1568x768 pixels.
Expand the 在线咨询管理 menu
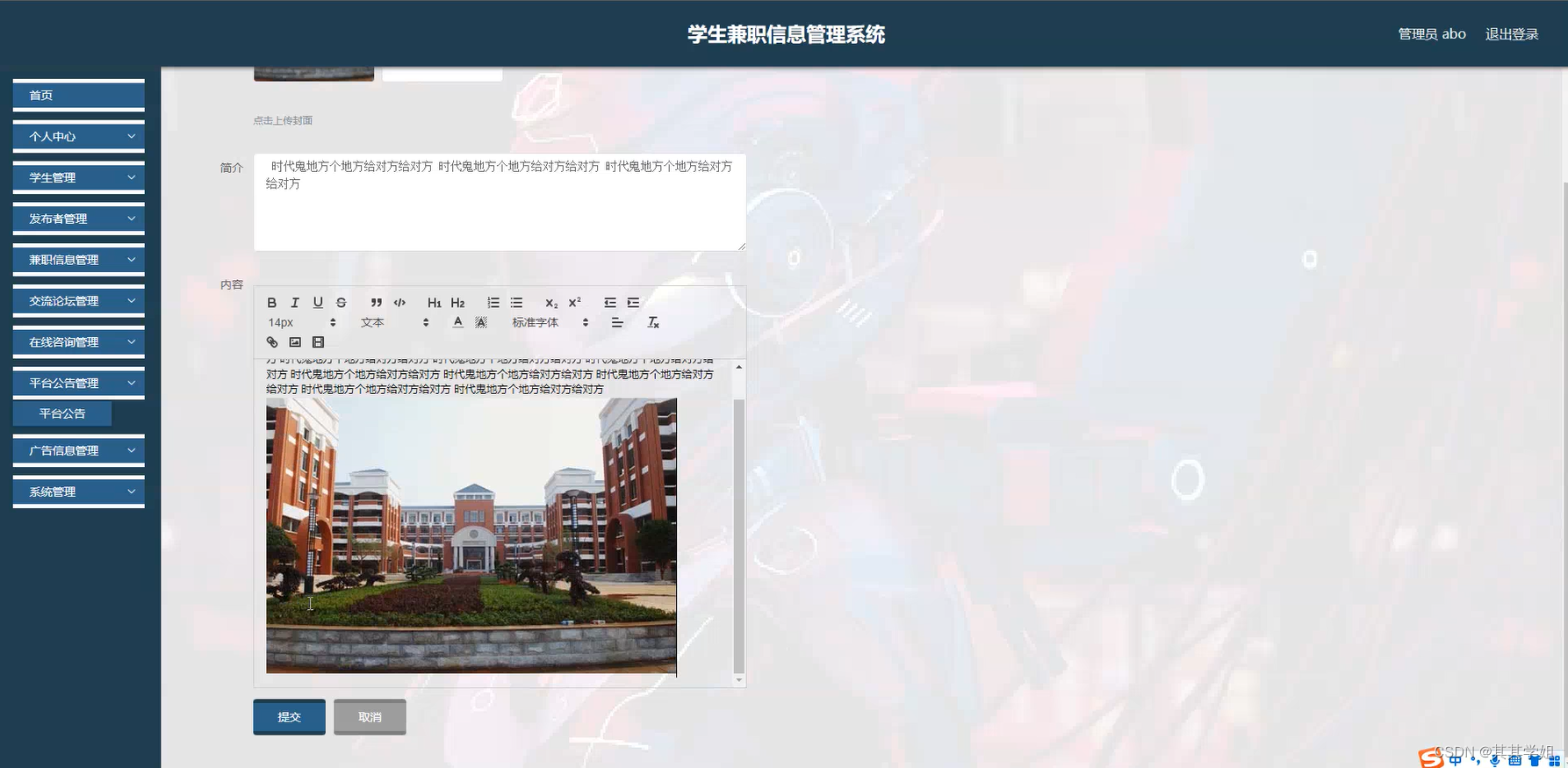click(x=78, y=342)
